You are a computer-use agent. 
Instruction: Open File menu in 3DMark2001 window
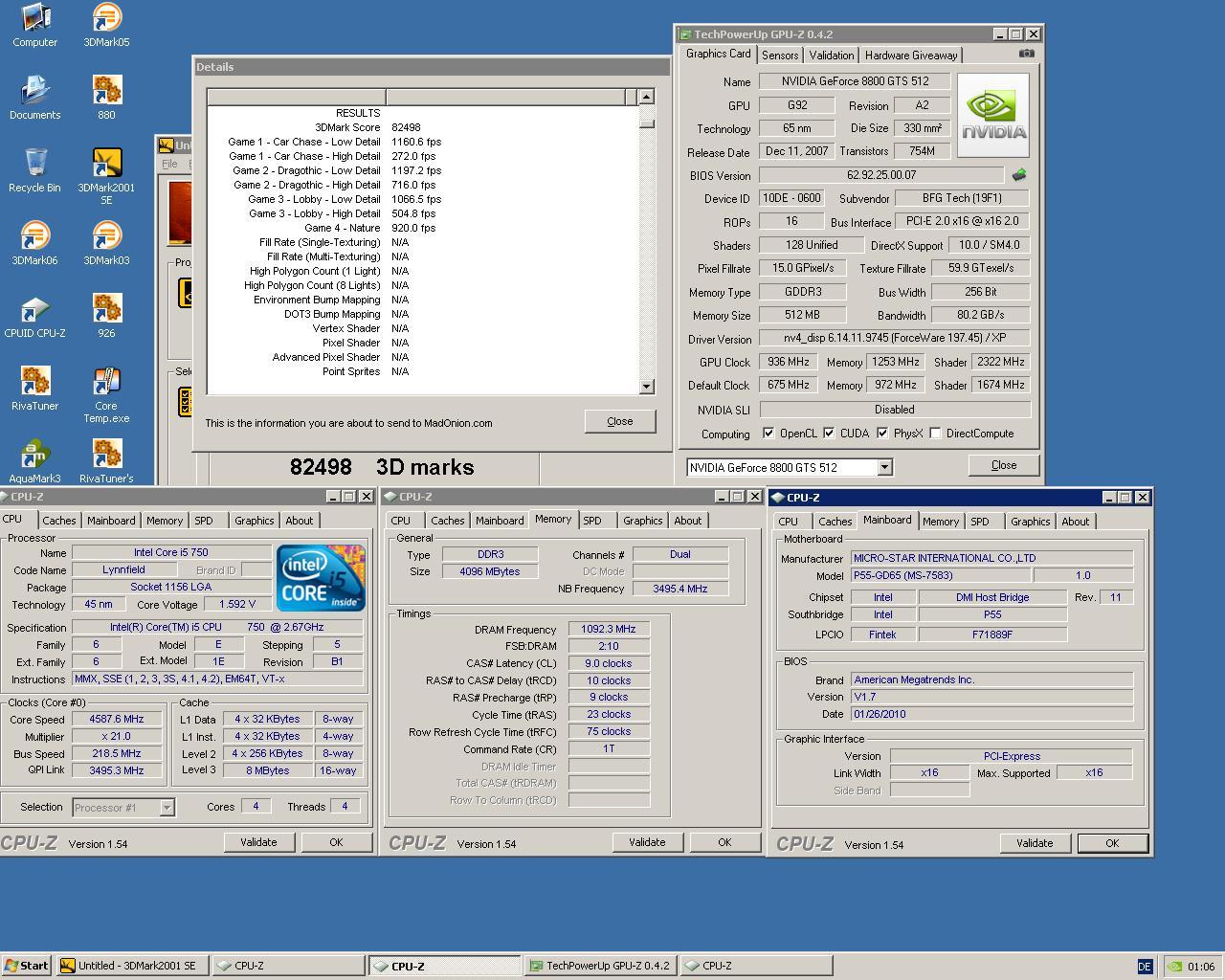(169, 164)
